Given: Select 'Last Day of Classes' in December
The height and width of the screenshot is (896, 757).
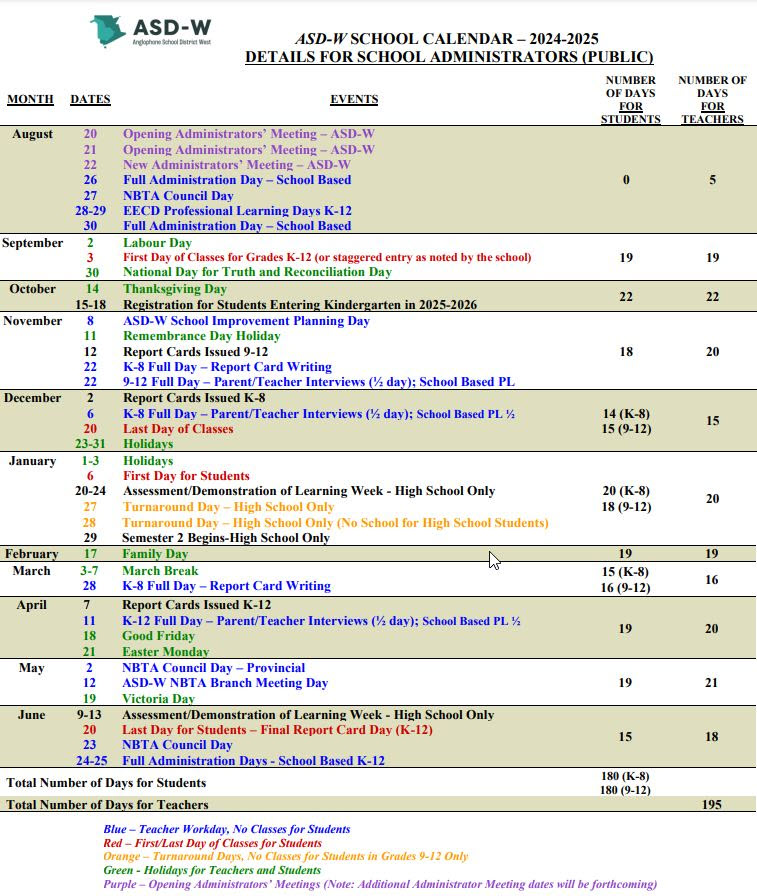Looking at the screenshot, I should [x=178, y=429].
